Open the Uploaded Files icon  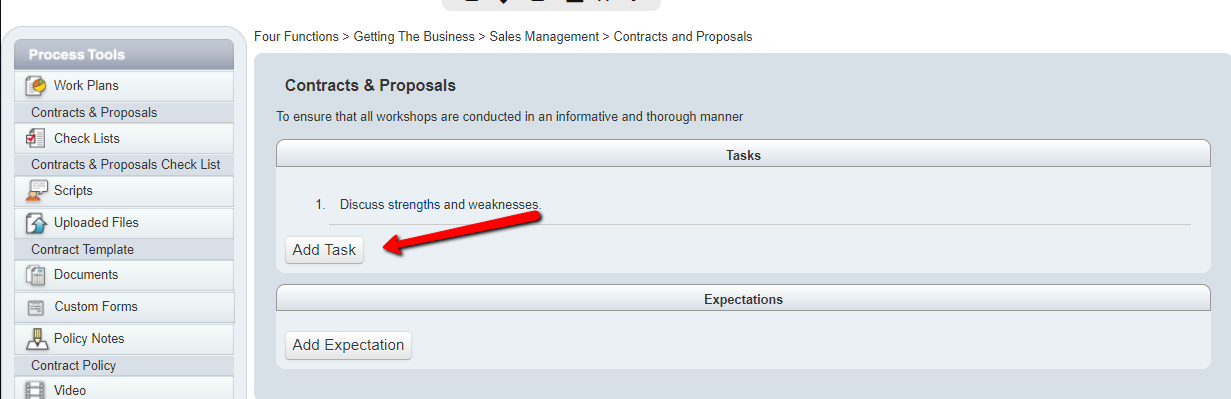36,222
